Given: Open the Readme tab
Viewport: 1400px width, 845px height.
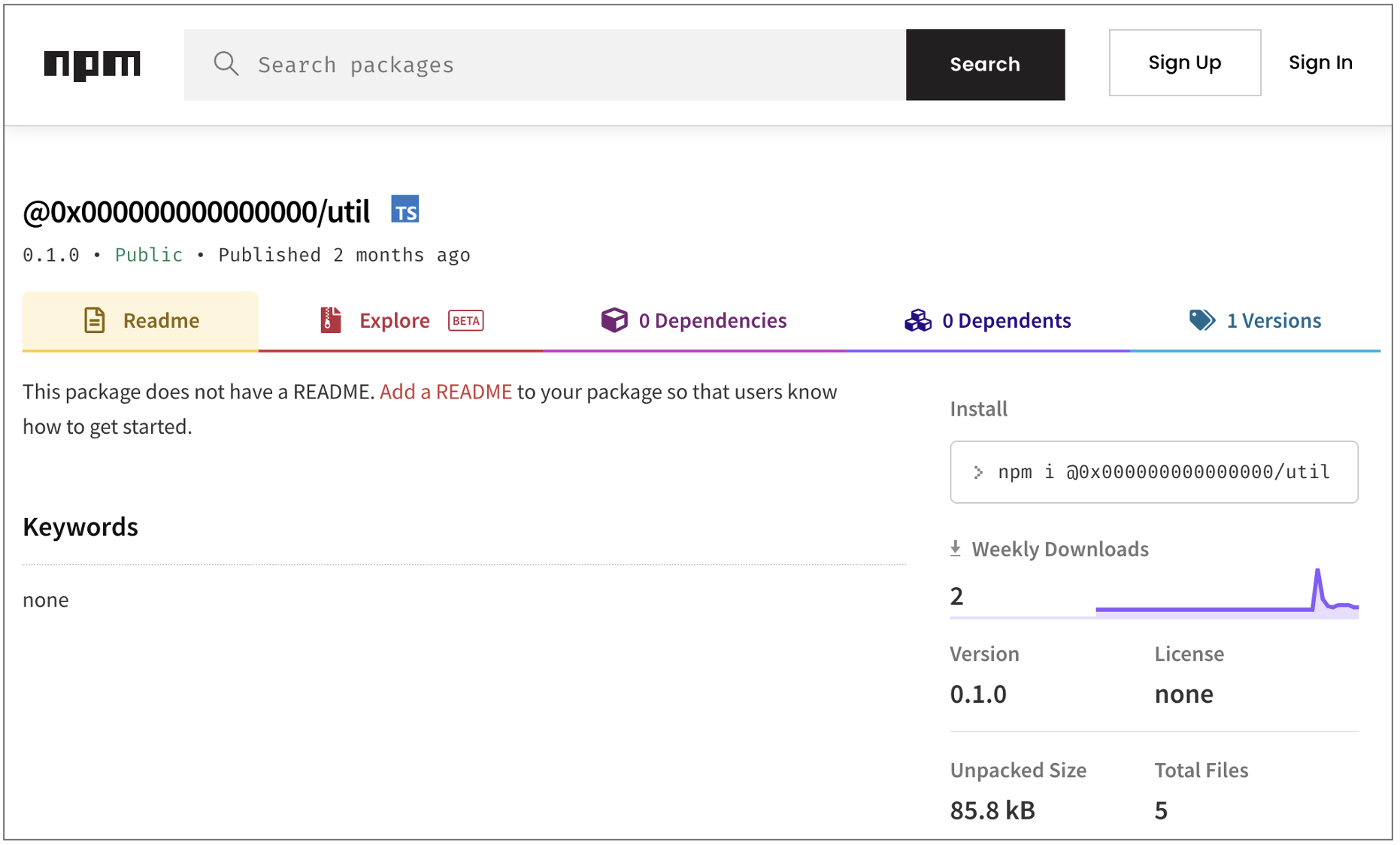Looking at the screenshot, I should coord(161,320).
